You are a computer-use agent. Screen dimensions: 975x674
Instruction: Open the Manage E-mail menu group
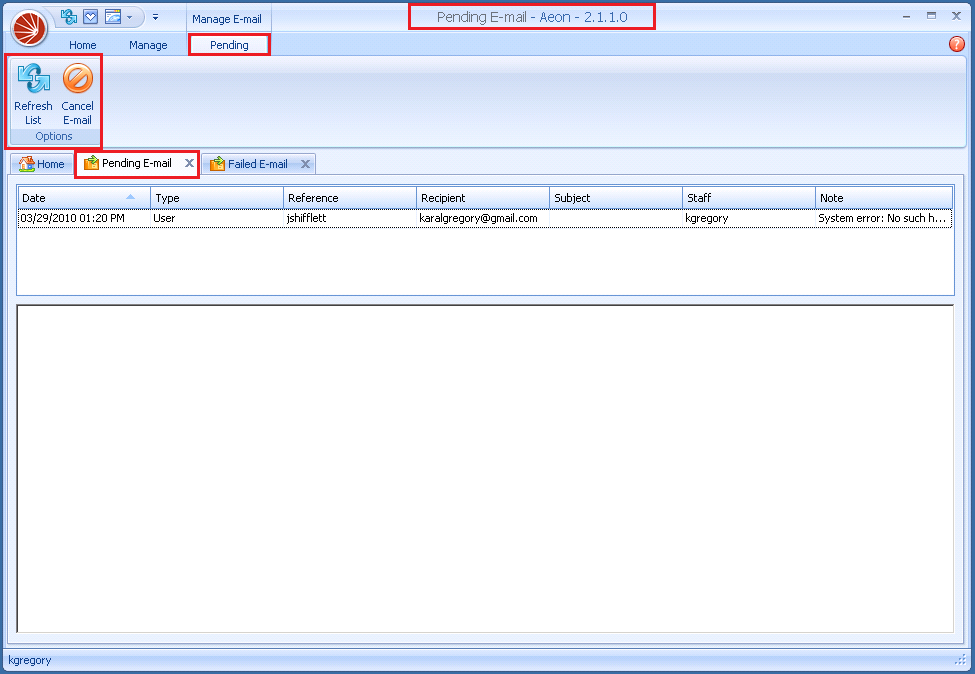pyautogui.click(x=228, y=18)
